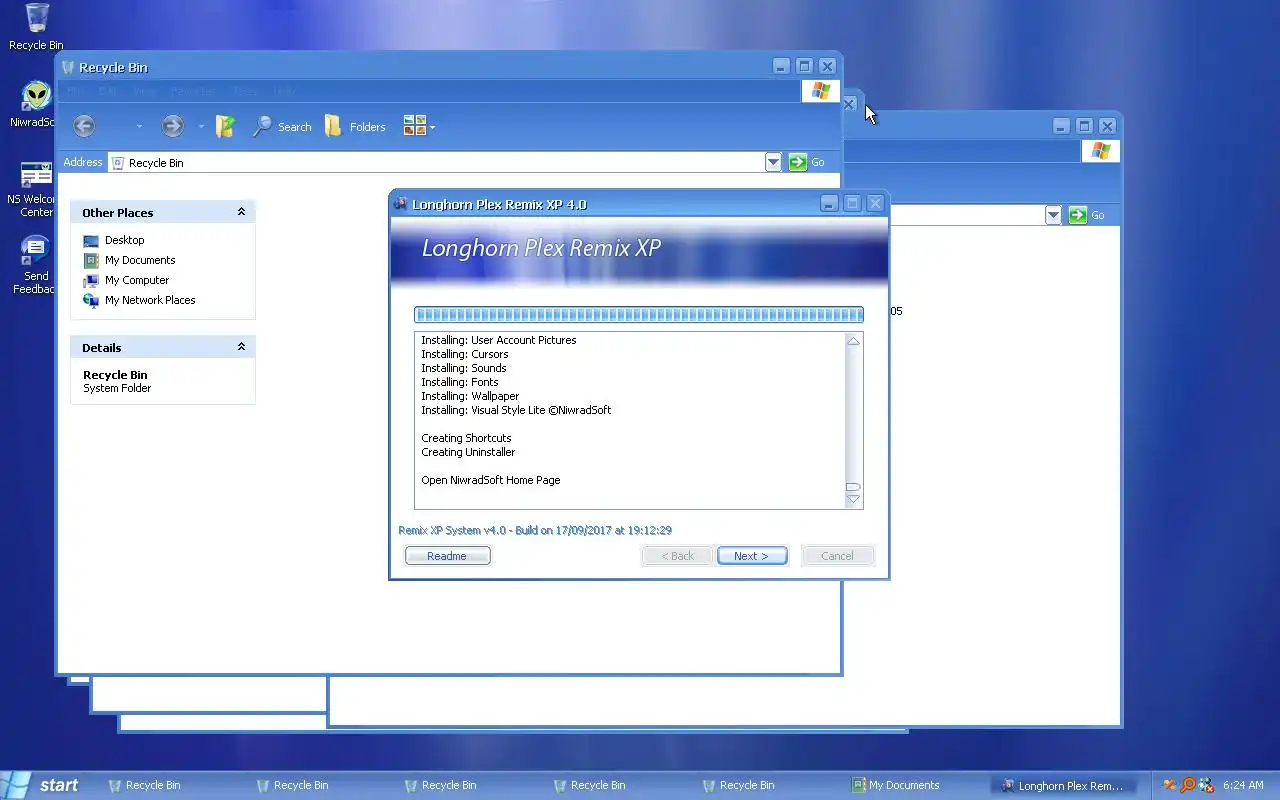Collapse the Other Places panel
Viewport: 1280px width, 800px height.
[x=241, y=212]
